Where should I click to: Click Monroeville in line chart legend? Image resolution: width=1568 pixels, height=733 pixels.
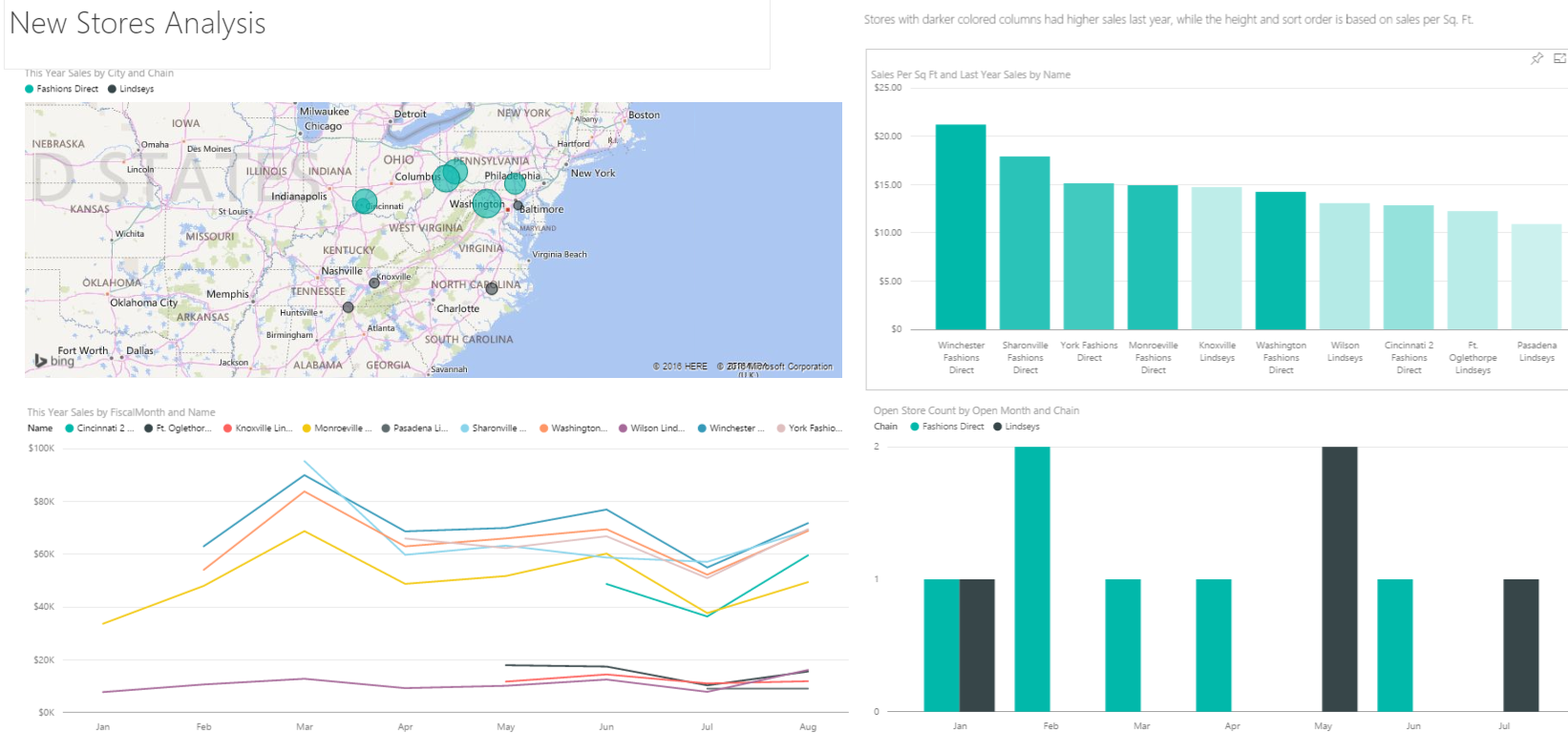(x=337, y=429)
